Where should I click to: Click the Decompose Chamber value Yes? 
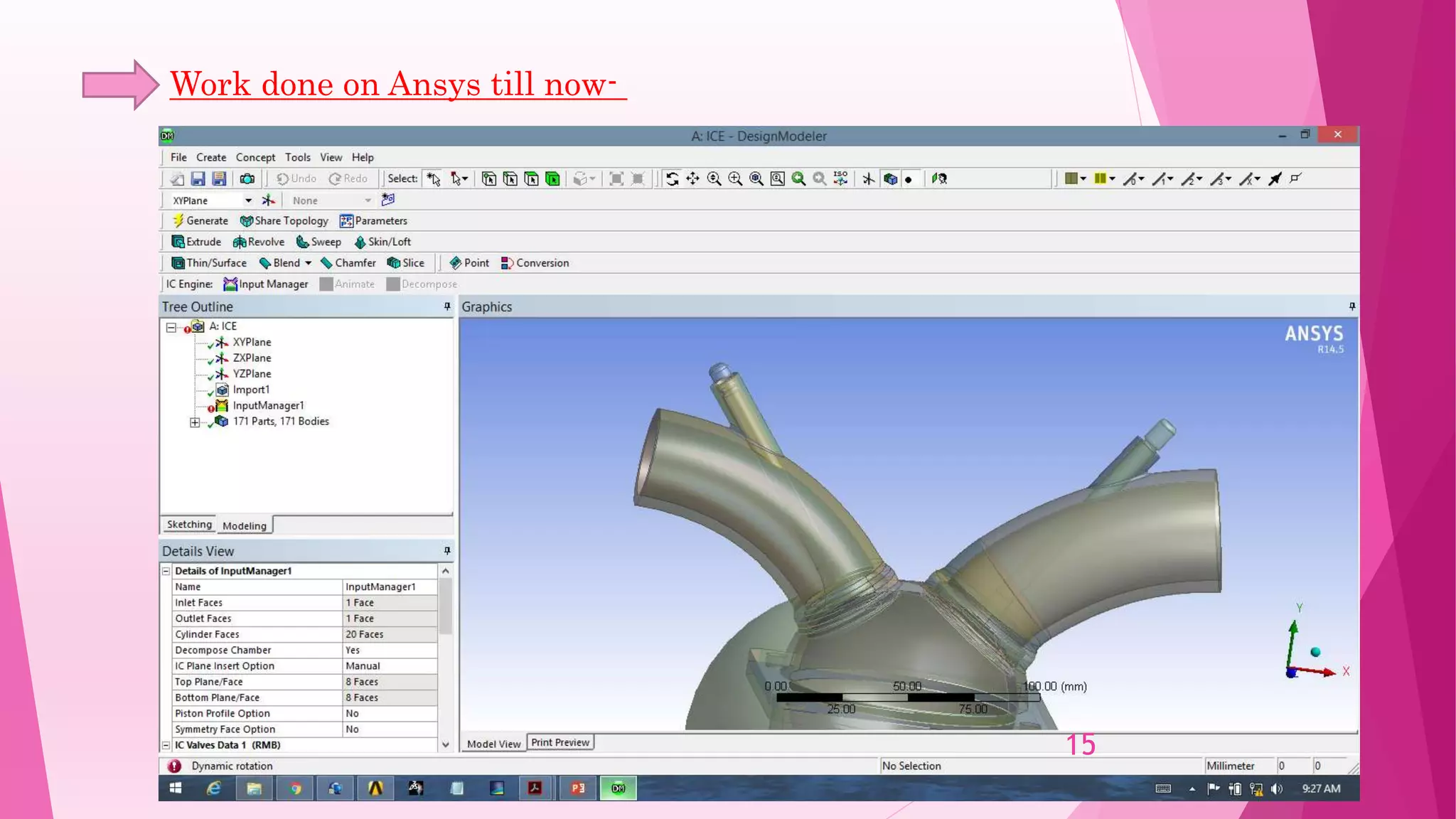(x=390, y=651)
